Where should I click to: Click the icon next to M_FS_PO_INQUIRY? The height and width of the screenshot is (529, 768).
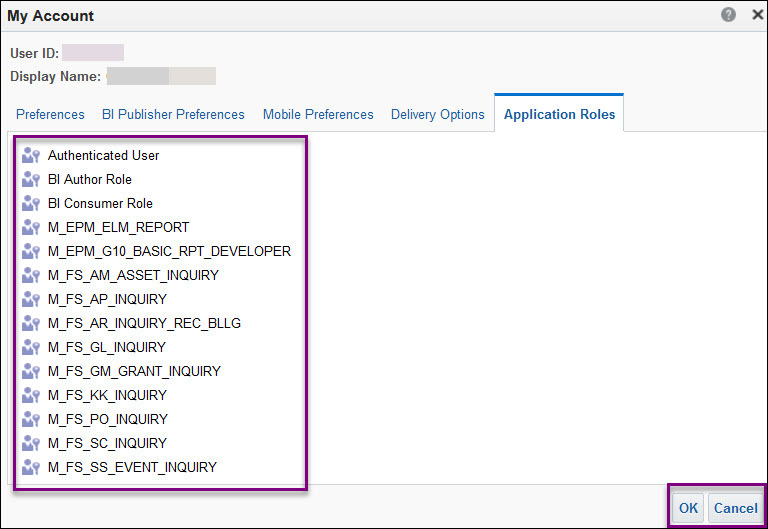click(31, 419)
